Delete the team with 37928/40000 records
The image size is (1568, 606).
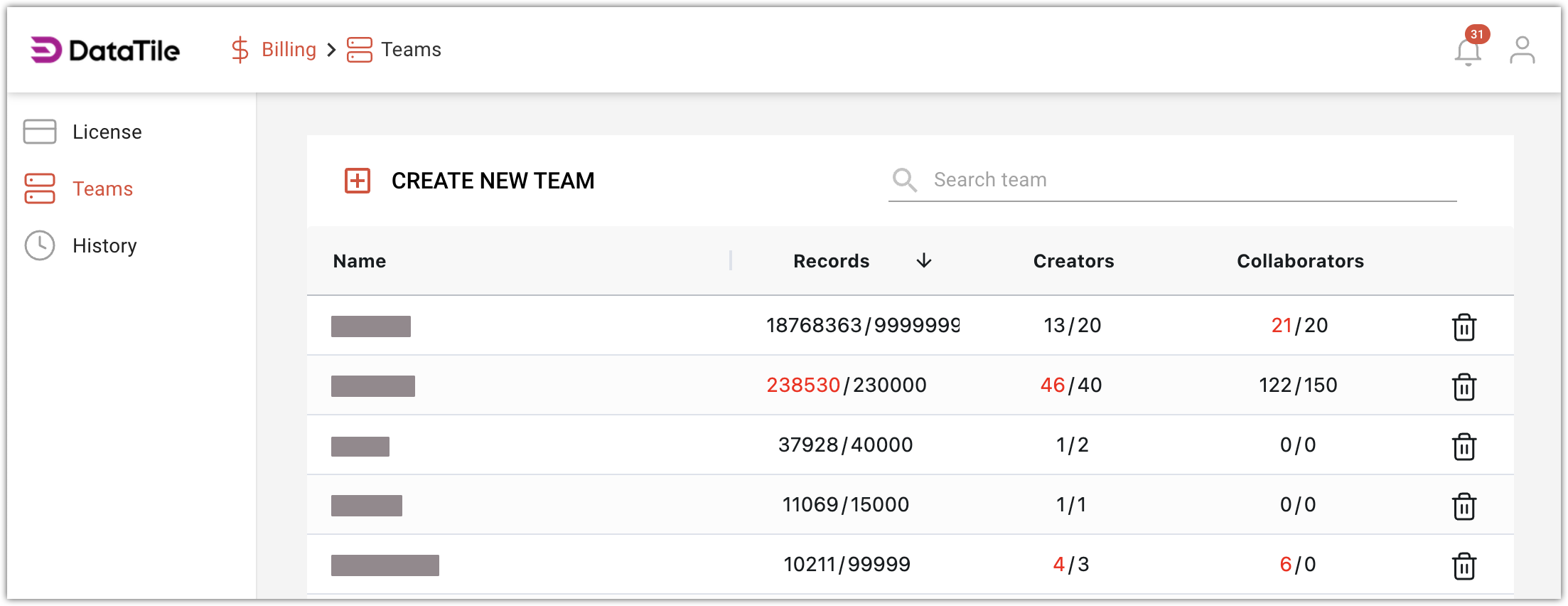(1464, 446)
